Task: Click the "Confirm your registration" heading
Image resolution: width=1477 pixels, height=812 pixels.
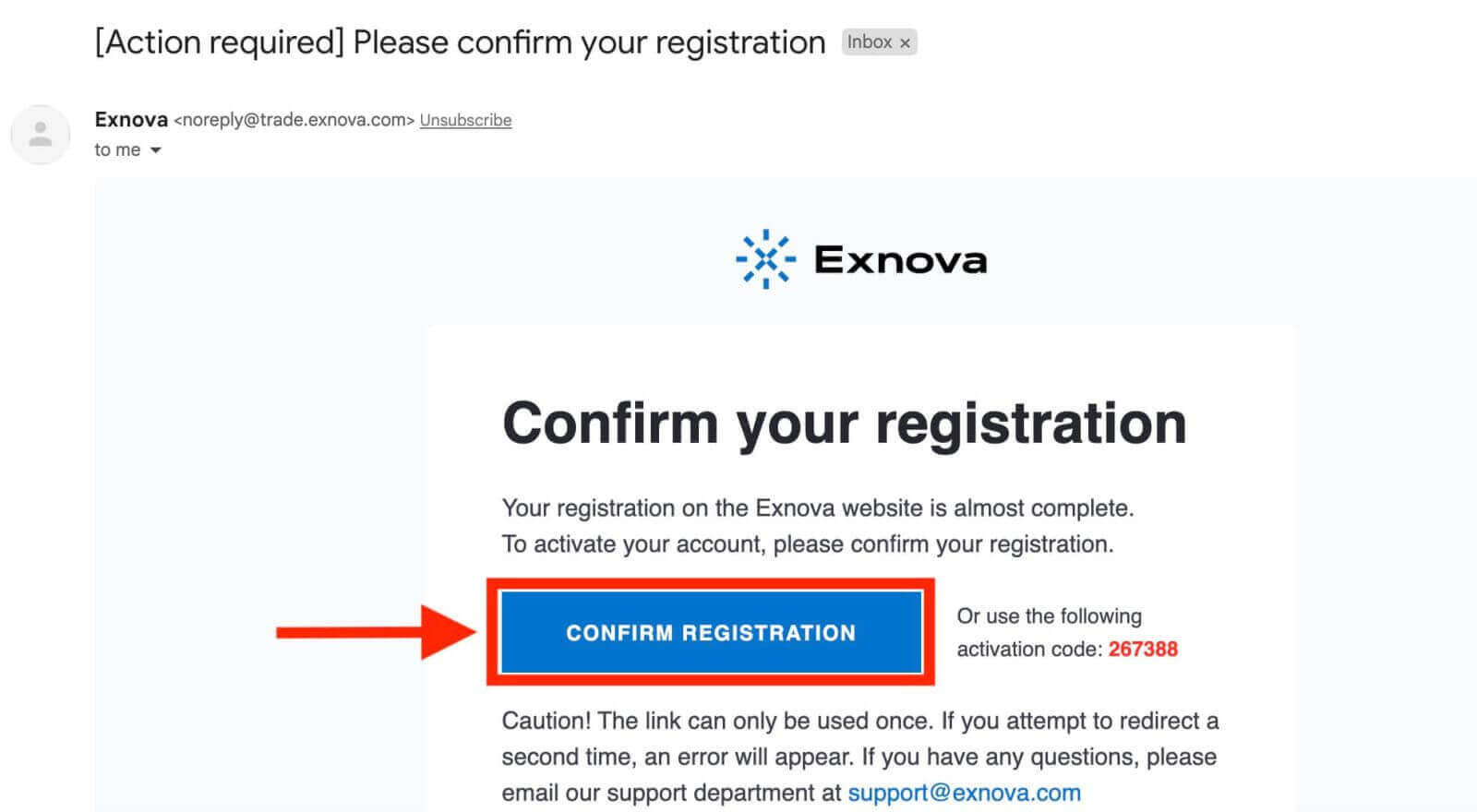Action: pyautogui.click(x=844, y=424)
